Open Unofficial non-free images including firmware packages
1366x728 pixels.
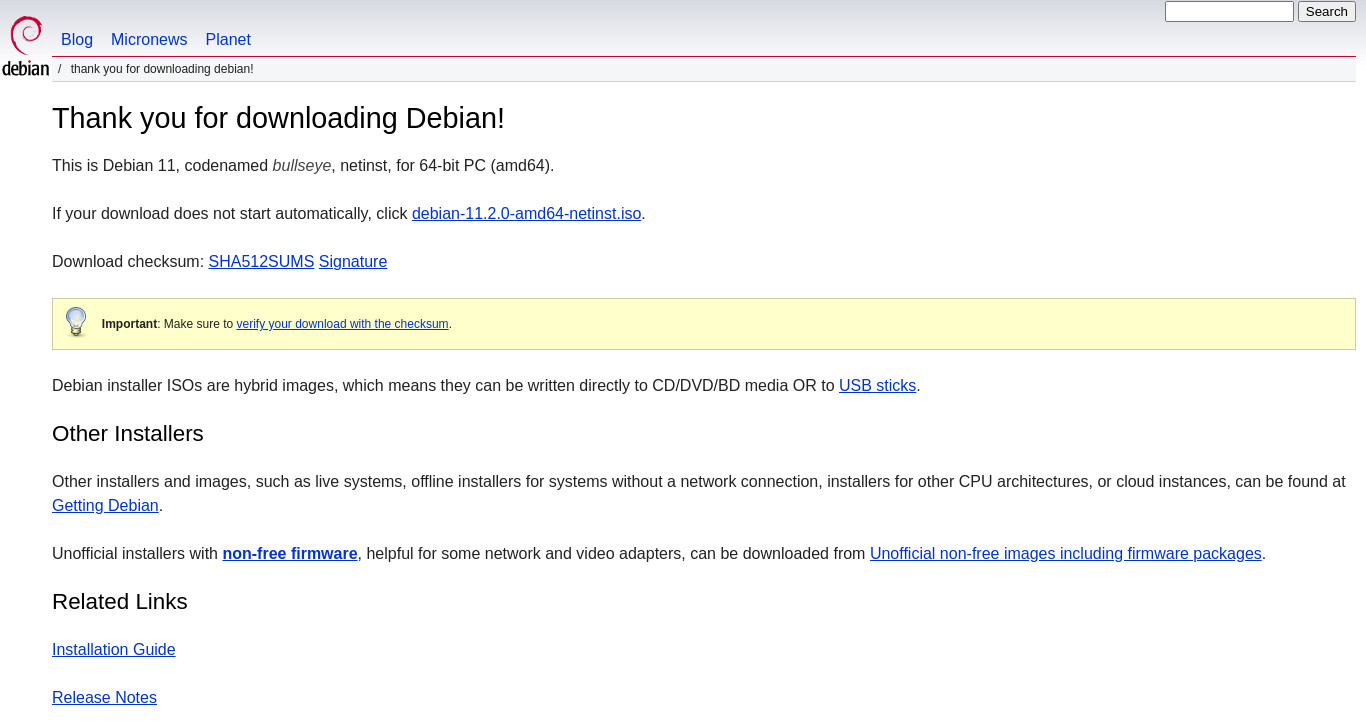point(1066,554)
